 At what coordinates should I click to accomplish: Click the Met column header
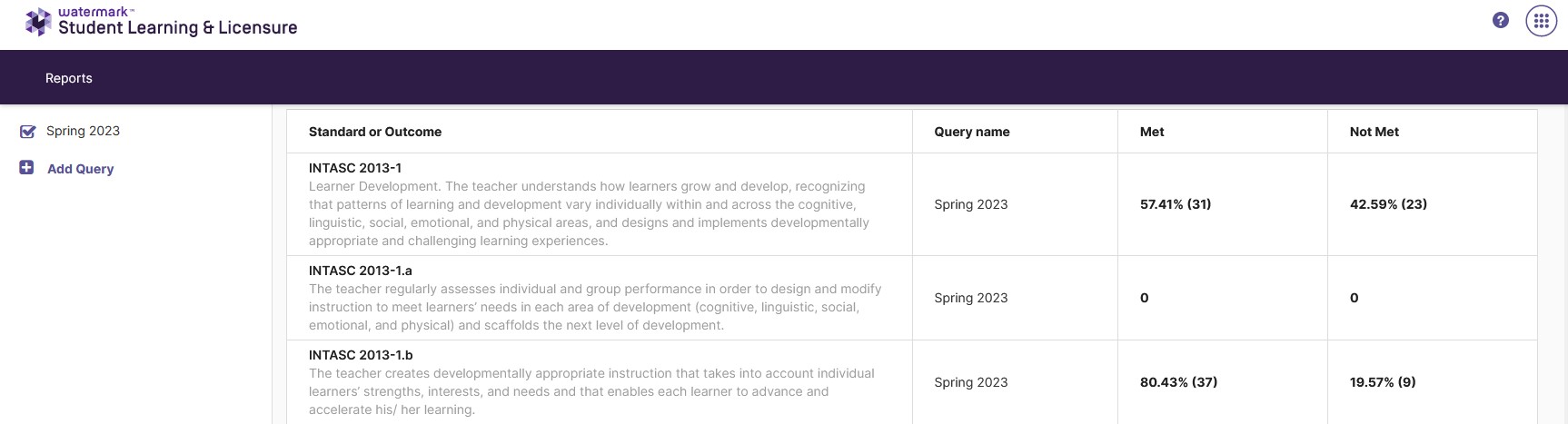1152,132
